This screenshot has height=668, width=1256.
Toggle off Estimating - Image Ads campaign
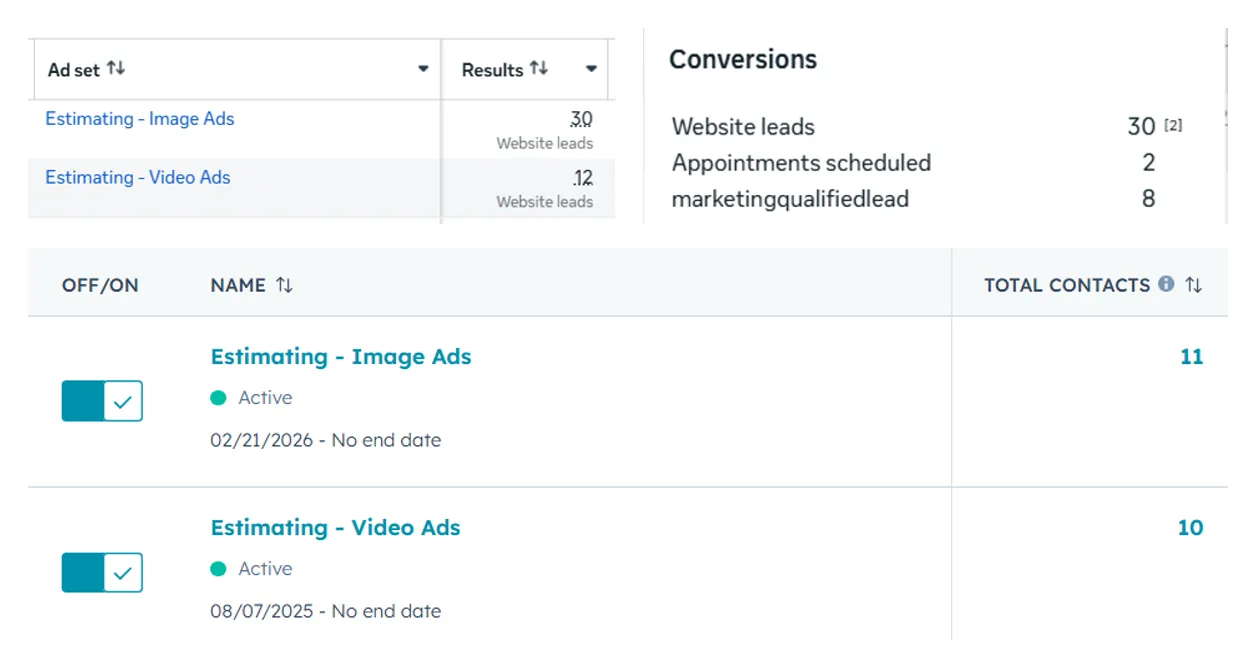tap(102, 401)
